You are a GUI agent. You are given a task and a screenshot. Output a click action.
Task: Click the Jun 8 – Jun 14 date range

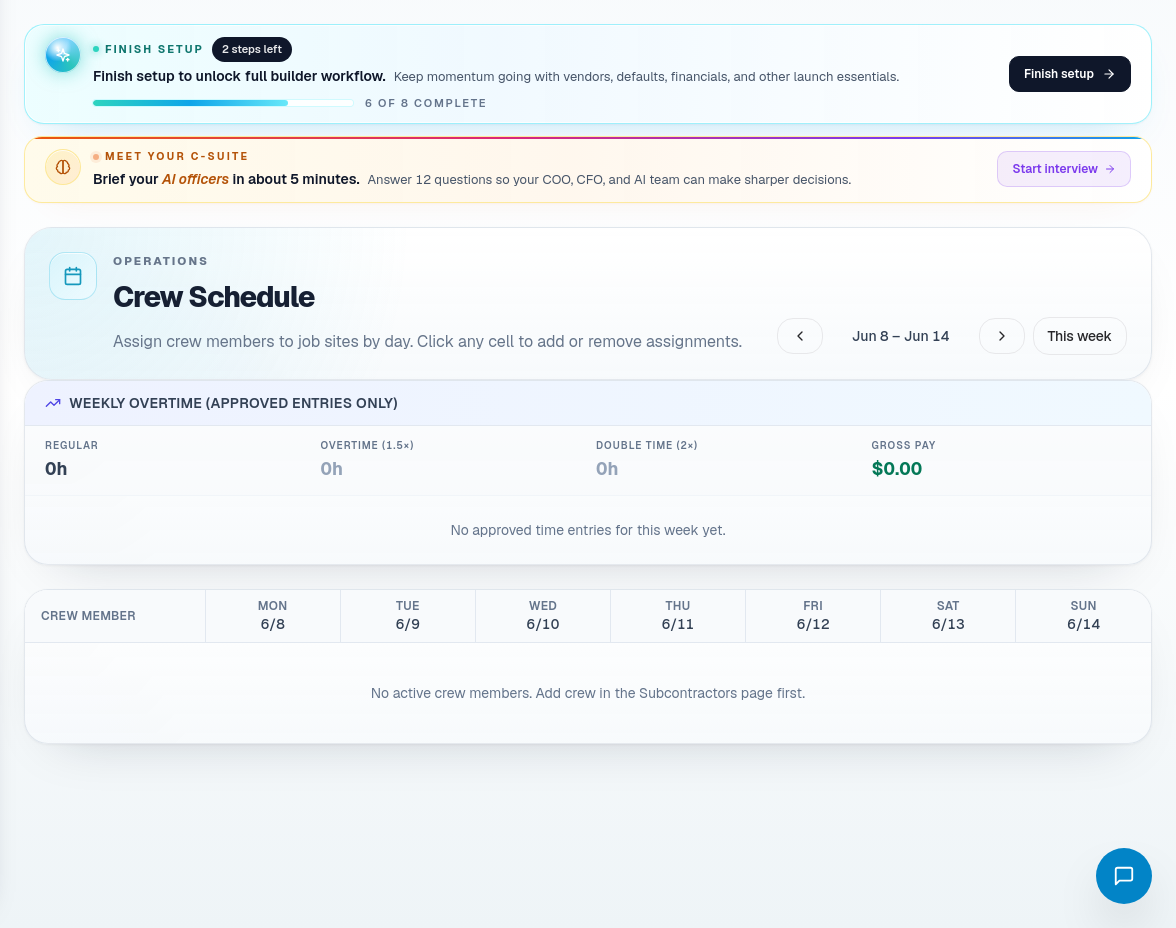900,336
